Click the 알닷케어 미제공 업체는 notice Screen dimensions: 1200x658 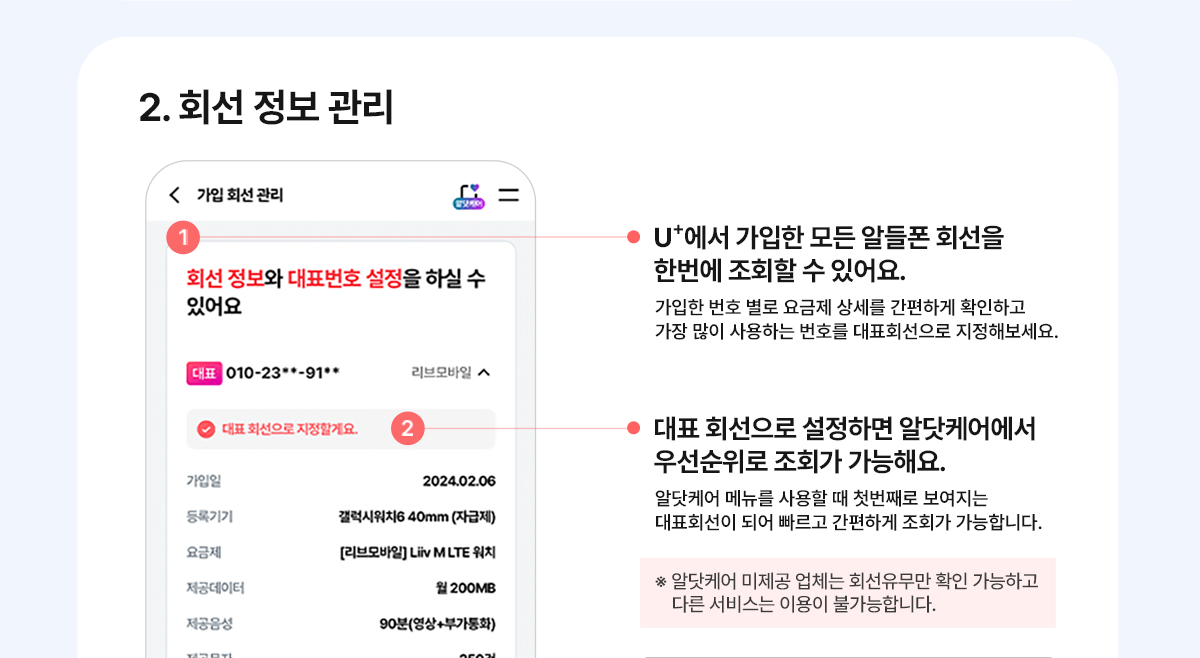pyautogui.click(x=848, y=593)
